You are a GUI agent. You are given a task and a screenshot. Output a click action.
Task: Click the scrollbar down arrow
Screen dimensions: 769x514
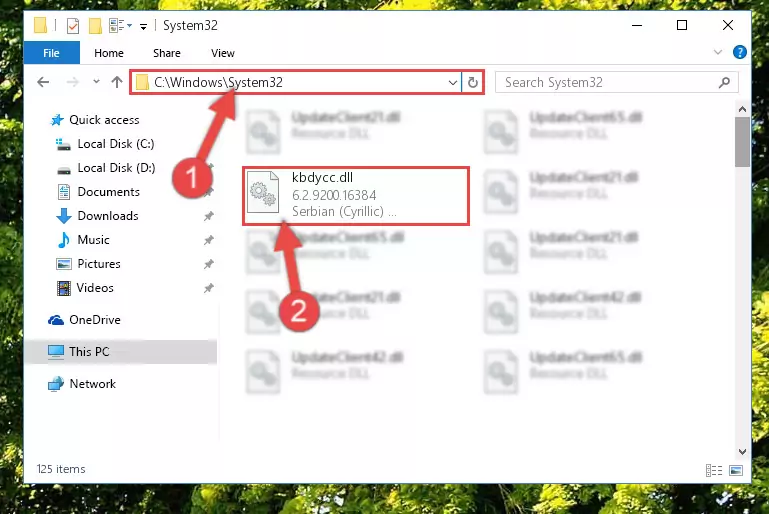[x=742, y=452]
